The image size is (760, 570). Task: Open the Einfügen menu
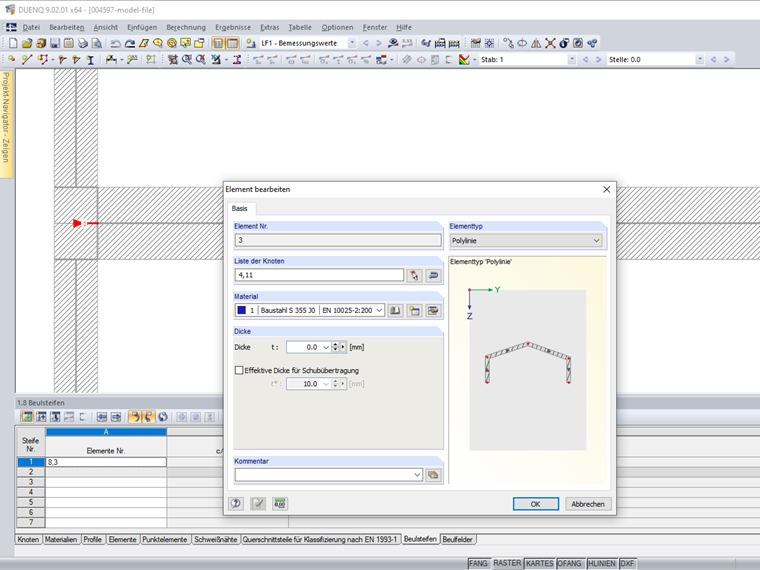point(142,28)
